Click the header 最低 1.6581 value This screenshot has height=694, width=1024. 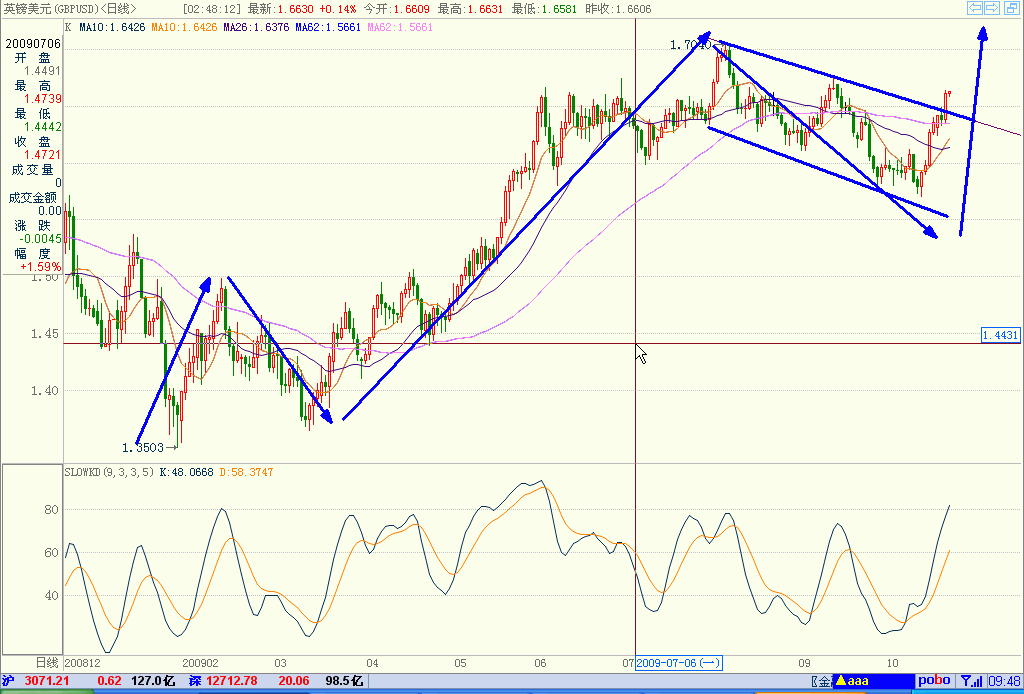(x=544, y=9)
